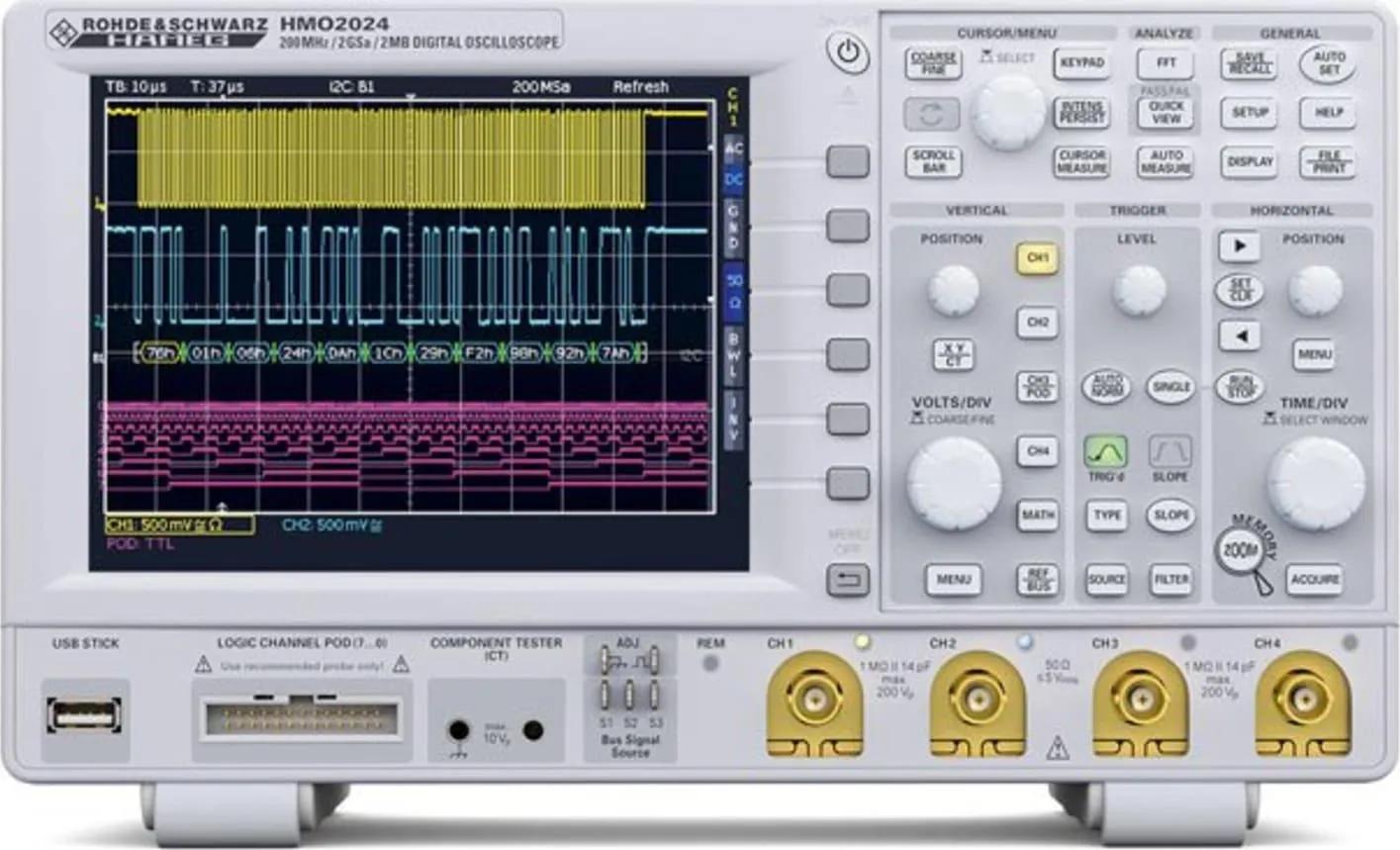Select the lowest blank soft key above MENU OFF
The image size is (1400, 850).
(848, 483)
